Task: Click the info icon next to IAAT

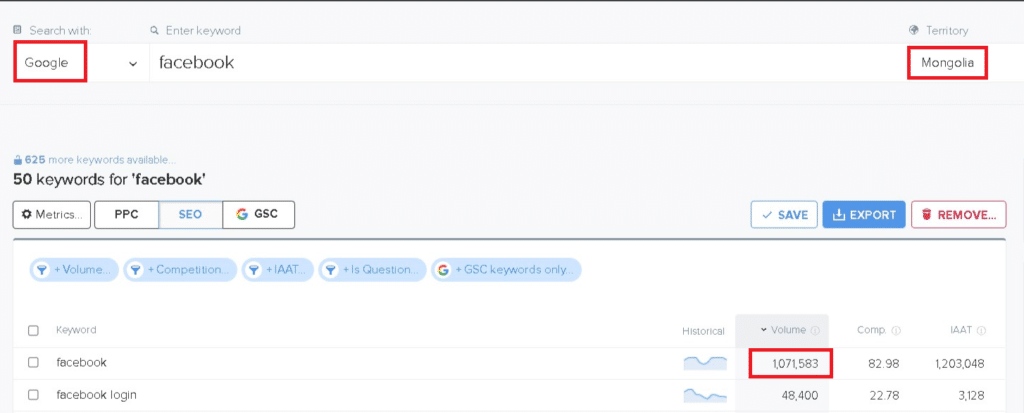Action: coord(981,331)
